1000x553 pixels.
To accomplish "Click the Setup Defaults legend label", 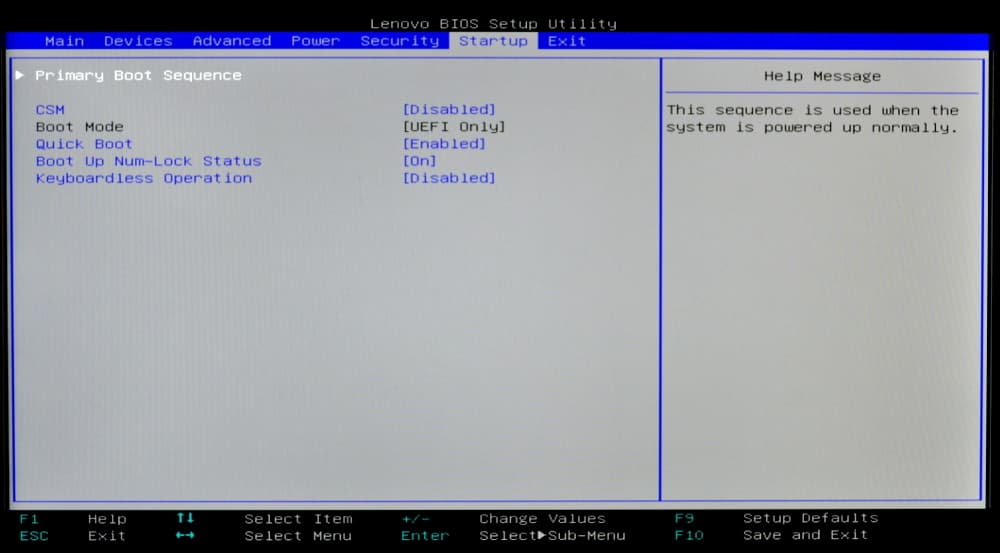I will 811,518.
